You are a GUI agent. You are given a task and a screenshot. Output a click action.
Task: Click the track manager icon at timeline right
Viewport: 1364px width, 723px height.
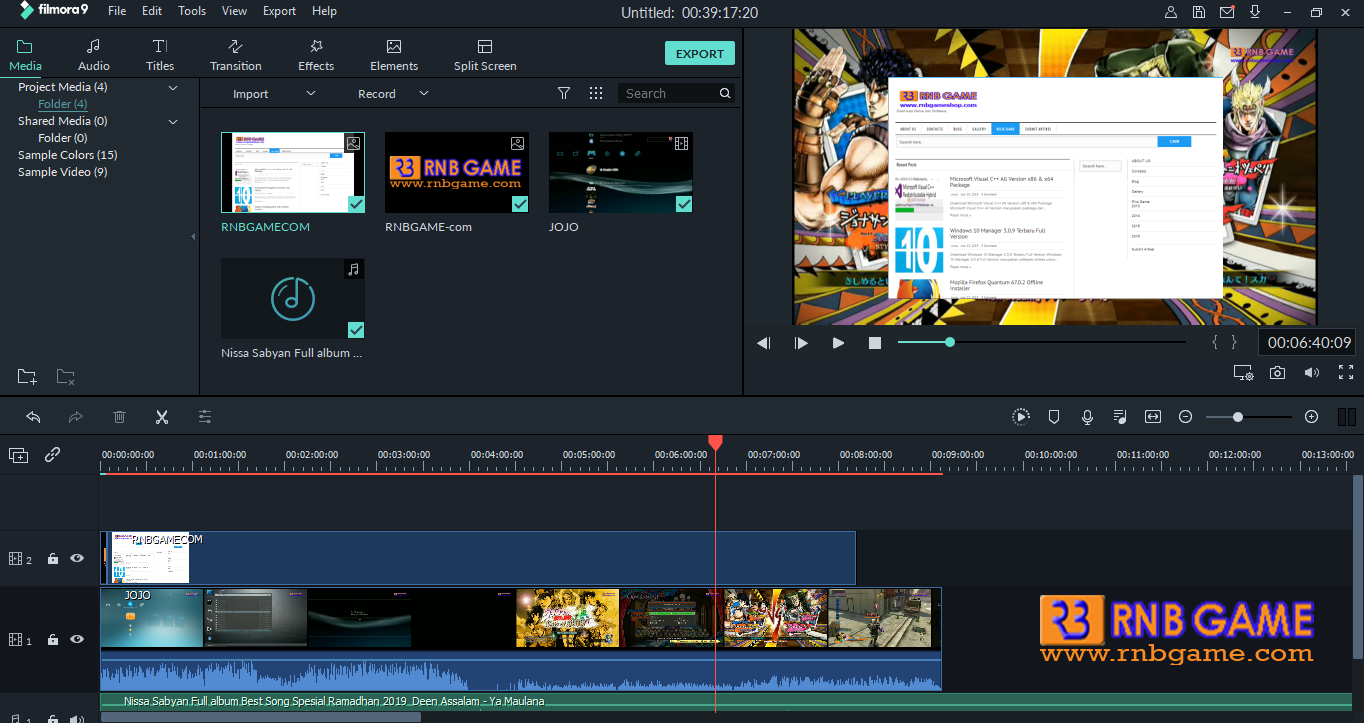(1346, 417)
